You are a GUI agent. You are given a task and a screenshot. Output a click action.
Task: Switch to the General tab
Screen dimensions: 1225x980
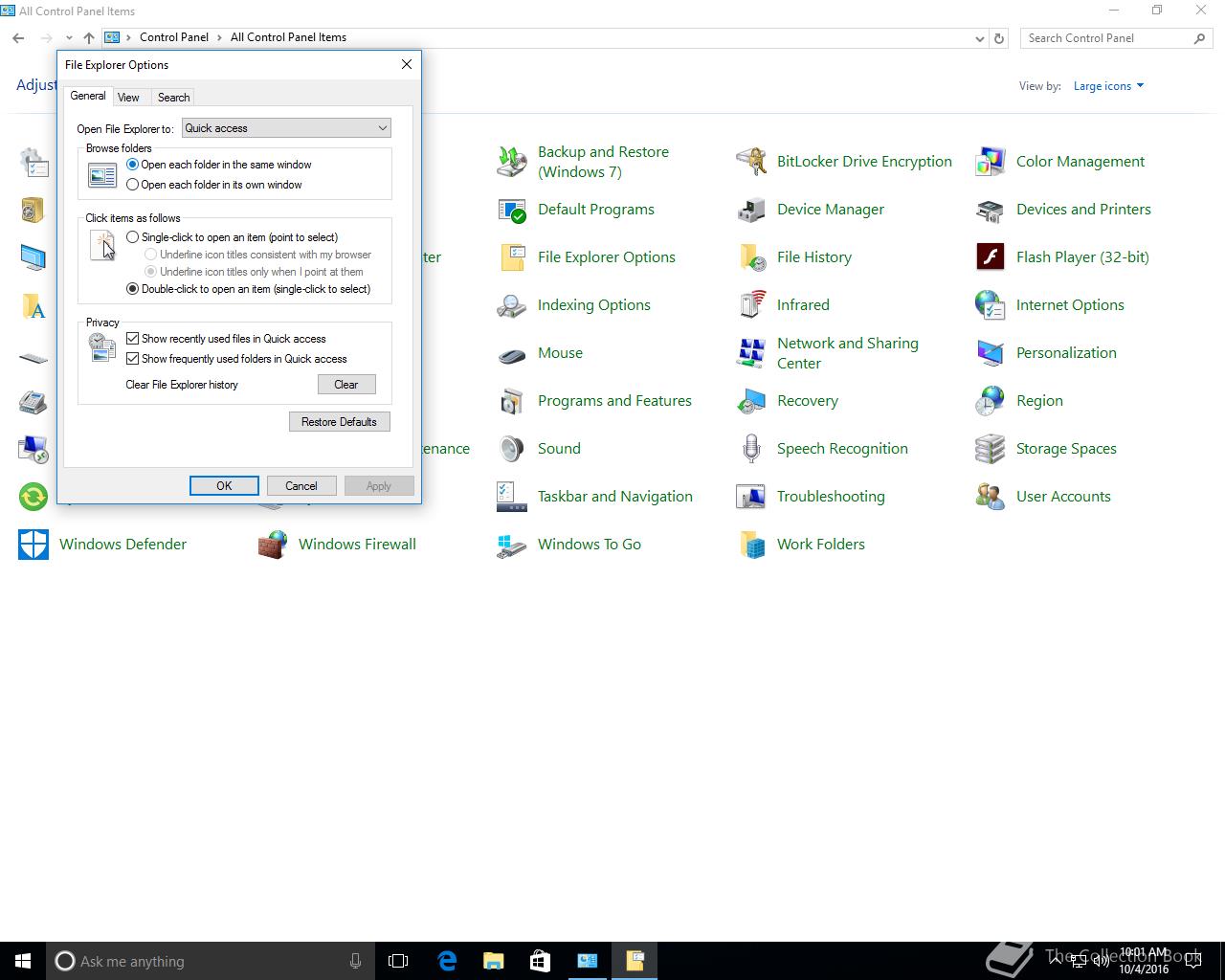tap(88, 96)
